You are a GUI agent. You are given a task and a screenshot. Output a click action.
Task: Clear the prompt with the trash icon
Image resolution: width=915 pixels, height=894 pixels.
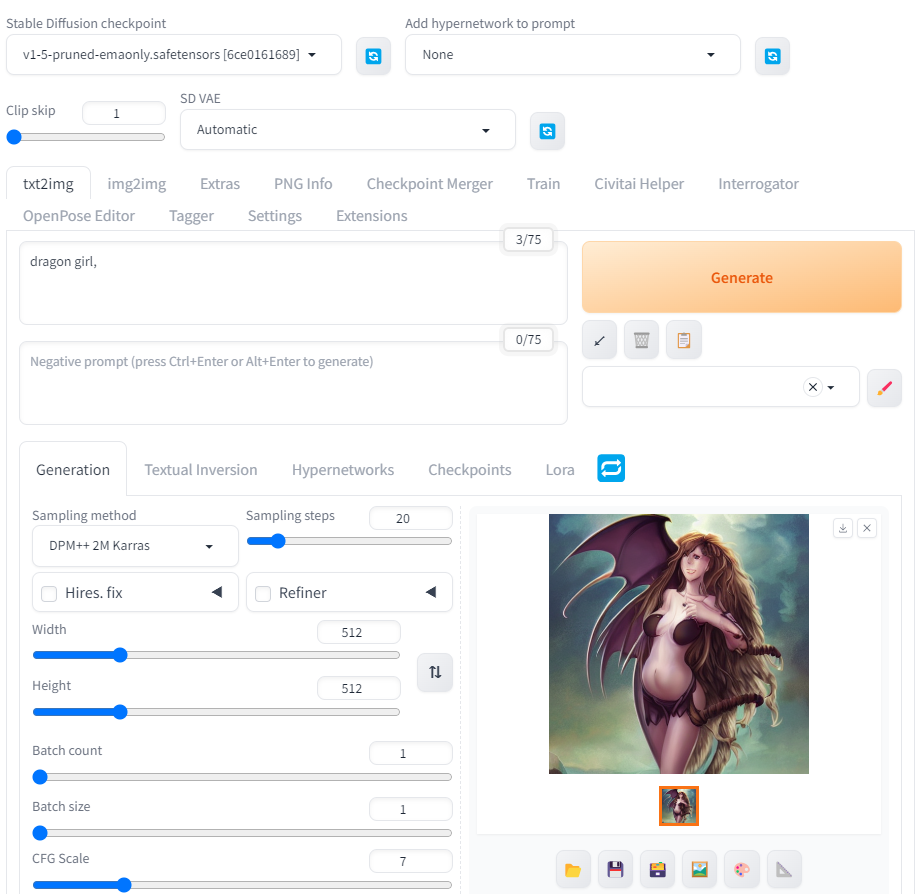click(641, 340)
